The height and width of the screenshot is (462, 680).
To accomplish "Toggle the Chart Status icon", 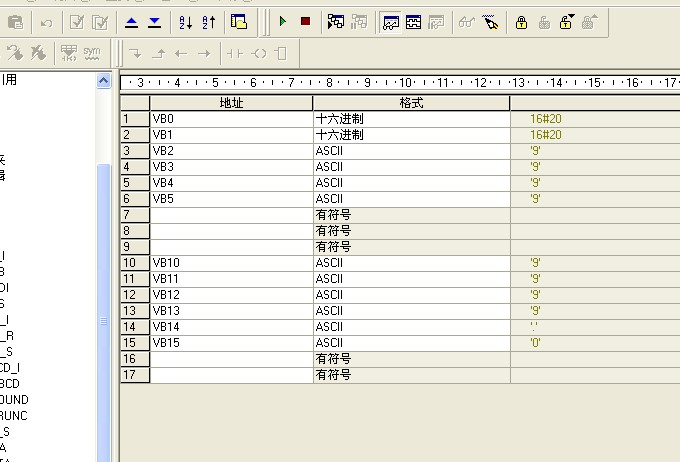I will pos(391,22).
